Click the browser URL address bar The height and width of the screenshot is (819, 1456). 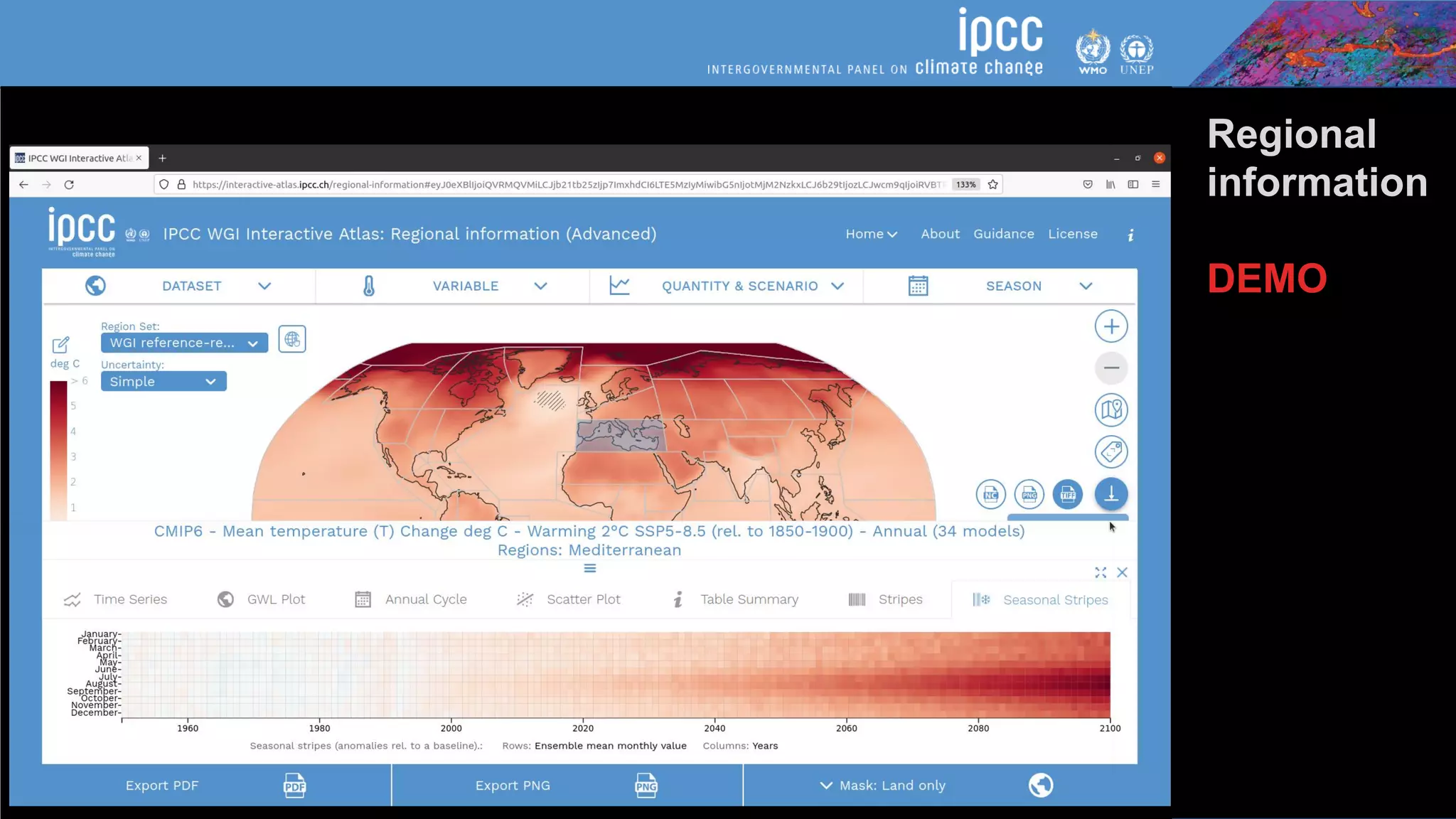pos(569,184)
